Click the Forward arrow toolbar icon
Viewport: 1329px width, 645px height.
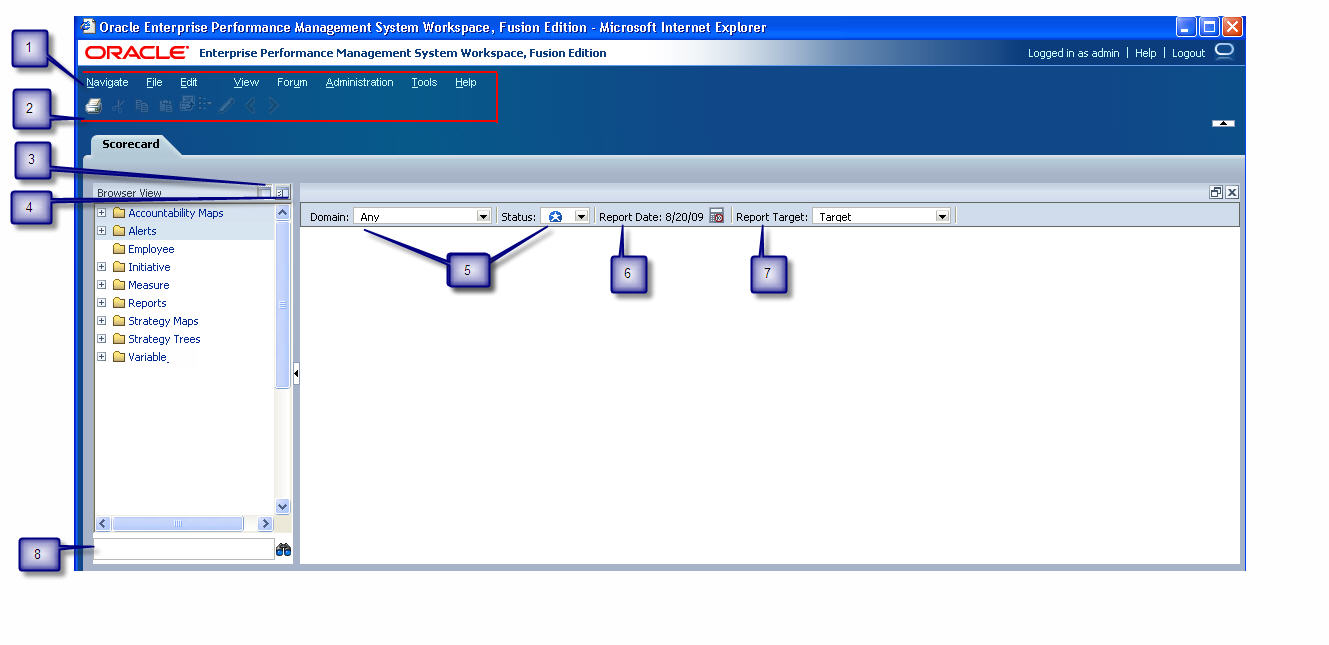[x=273, y=105]
